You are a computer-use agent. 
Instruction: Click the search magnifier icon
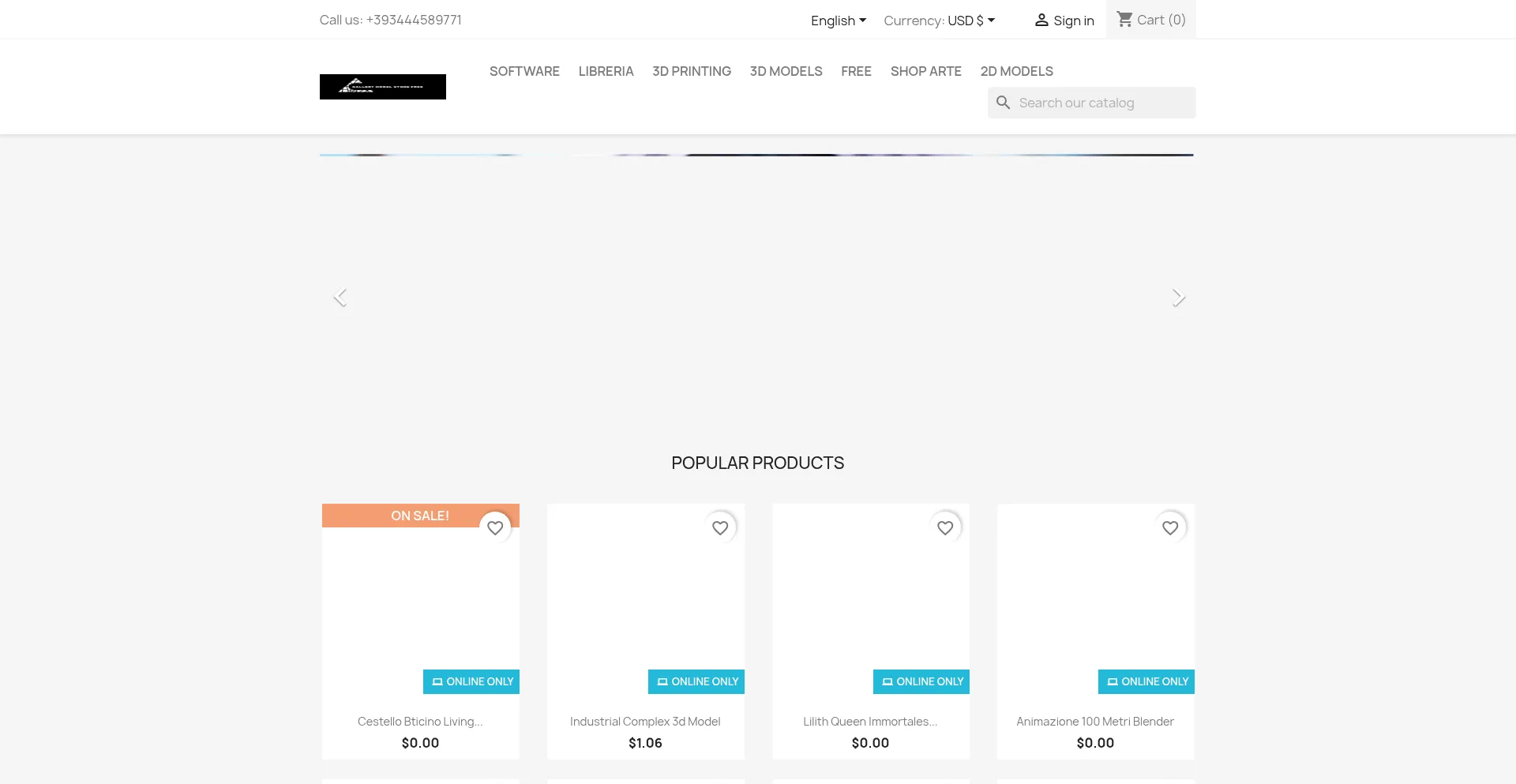pos(1004,103)
